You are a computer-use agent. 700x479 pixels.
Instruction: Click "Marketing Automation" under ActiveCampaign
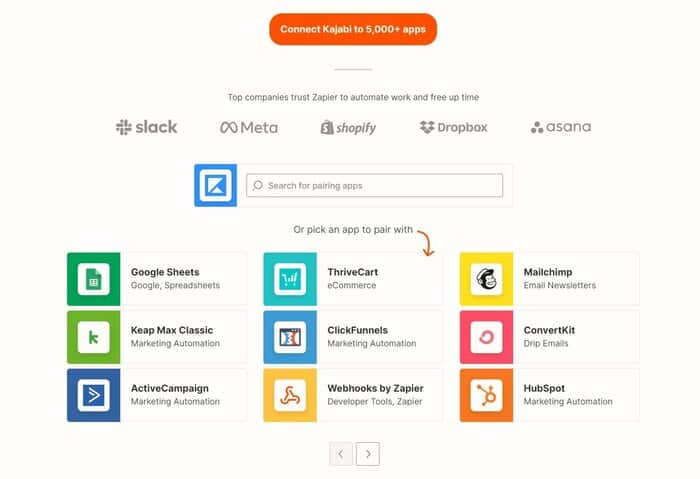pyautogui.click(x=175, y=401)
